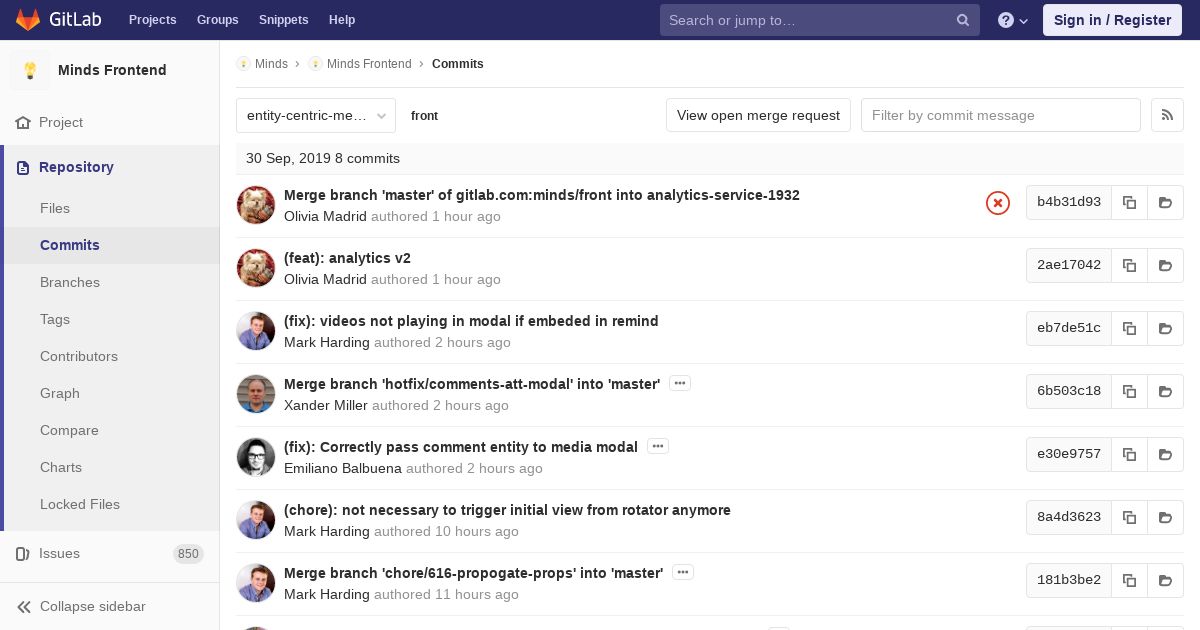The height and width of the screenshot is (630, 1200).
Task: Expand description of Correctly pass comment entity commit
Action: [x=657, y=446]
